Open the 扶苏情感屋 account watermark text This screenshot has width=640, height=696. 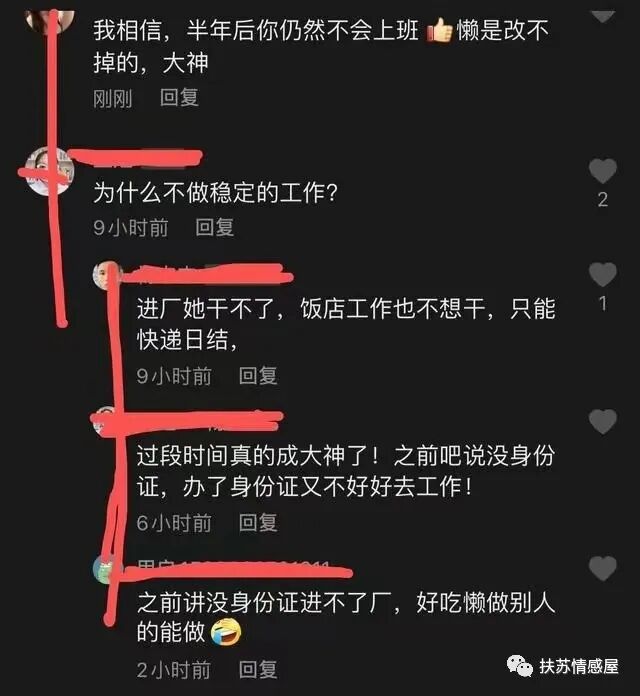pyautogui.click(x=579, y=666)
